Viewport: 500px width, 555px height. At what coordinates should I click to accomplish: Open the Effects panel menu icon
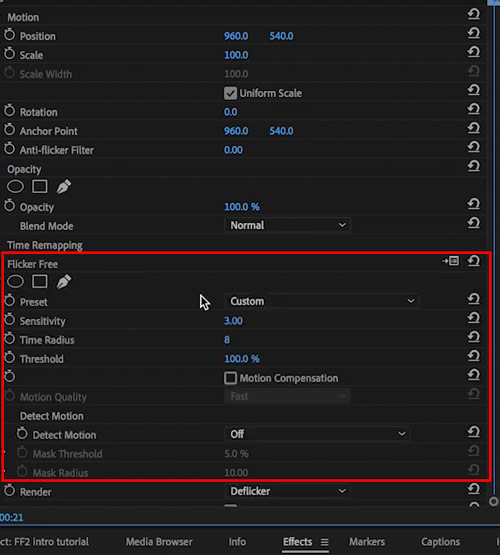coord(324,542)
